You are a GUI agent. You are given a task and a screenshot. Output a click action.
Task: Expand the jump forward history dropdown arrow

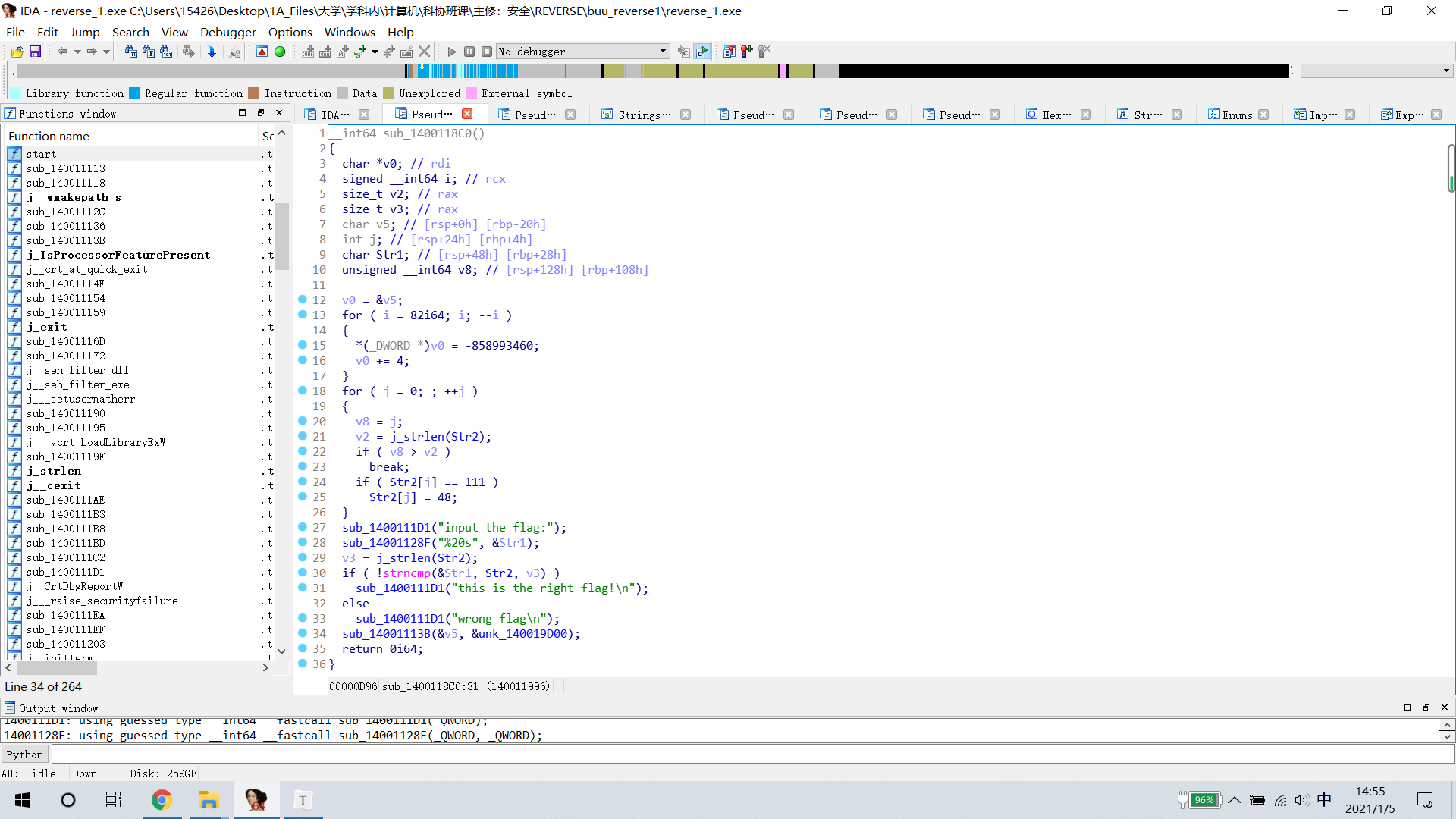pos(106,52)
